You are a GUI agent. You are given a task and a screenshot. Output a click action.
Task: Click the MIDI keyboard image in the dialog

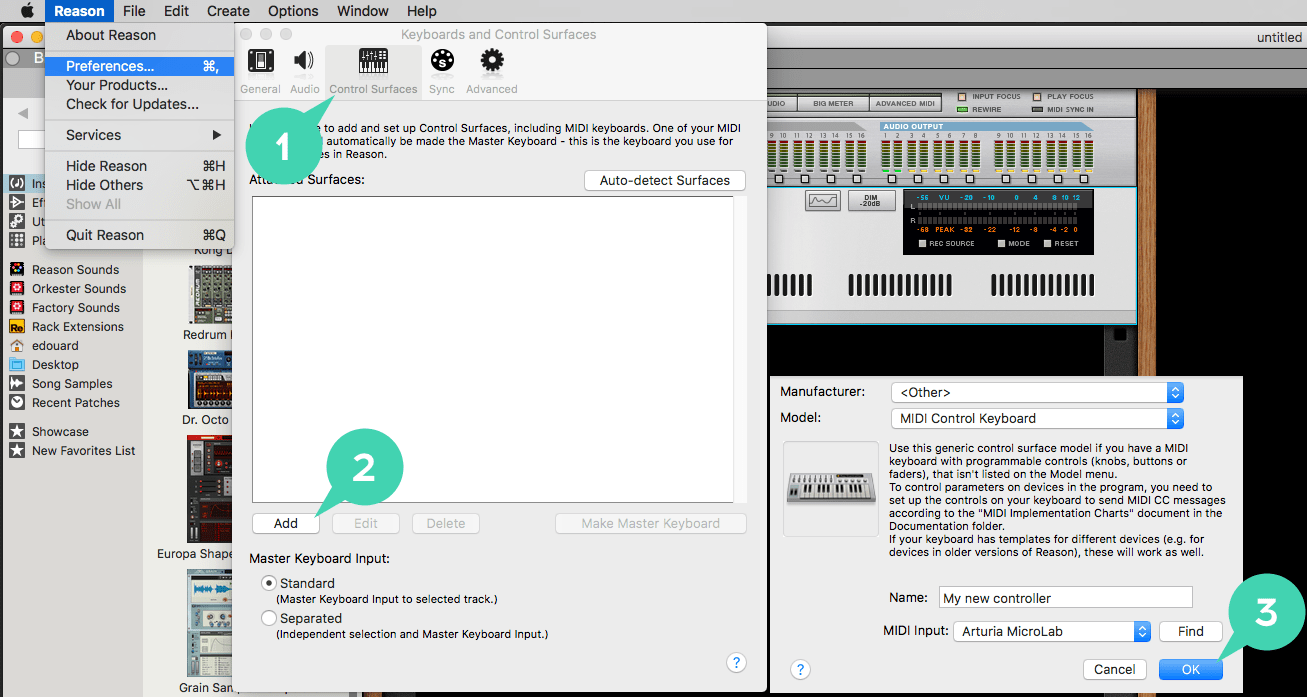click(832, 488)
